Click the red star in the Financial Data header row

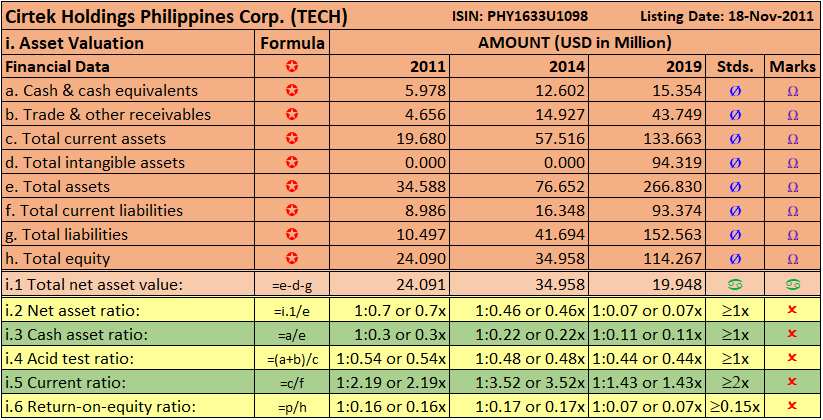(x=292, y=66)
